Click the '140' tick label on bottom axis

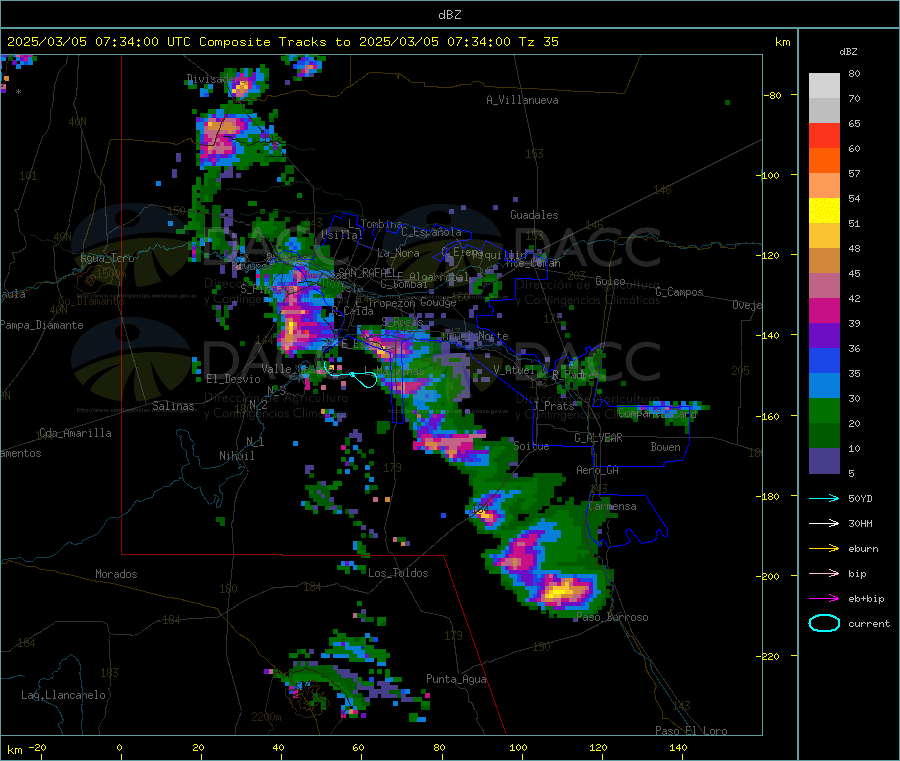(678, 747)
